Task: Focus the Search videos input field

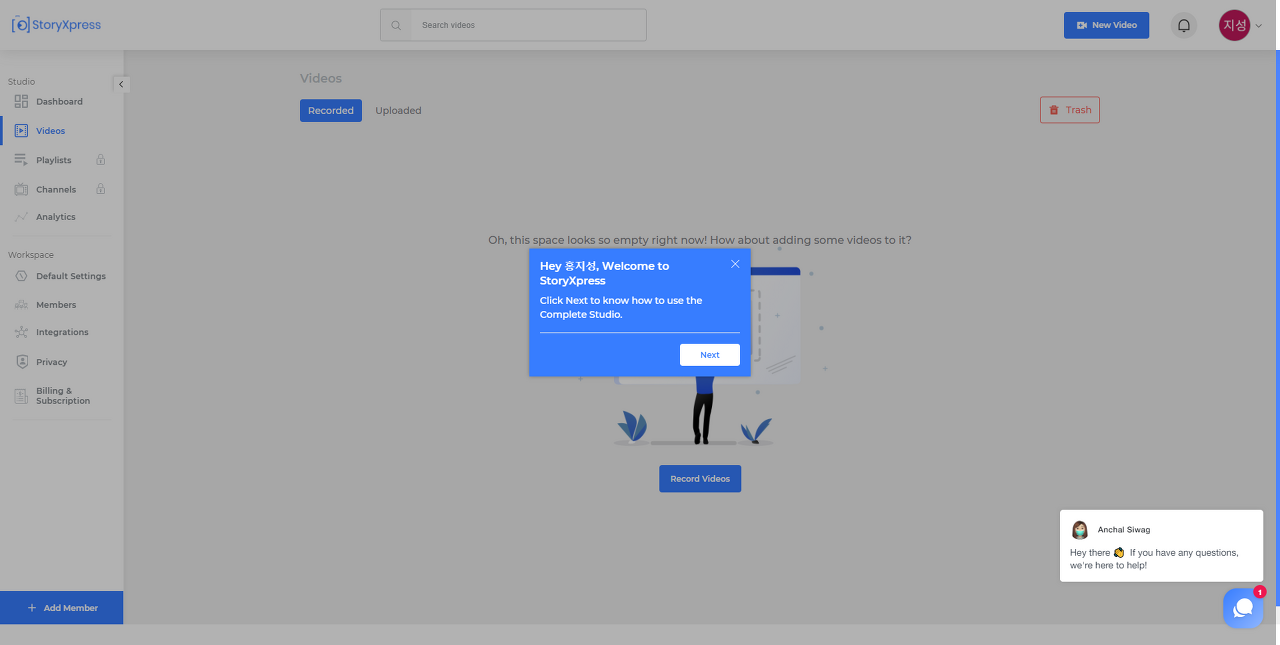Action: pos(528,25)
